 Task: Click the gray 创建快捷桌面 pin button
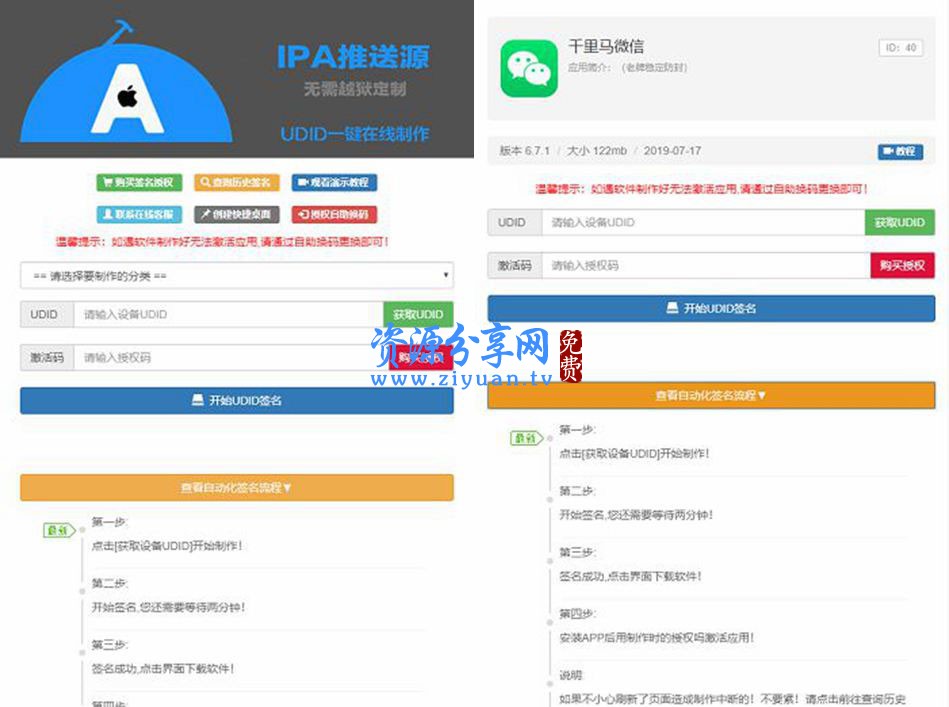tap(237, 214)
